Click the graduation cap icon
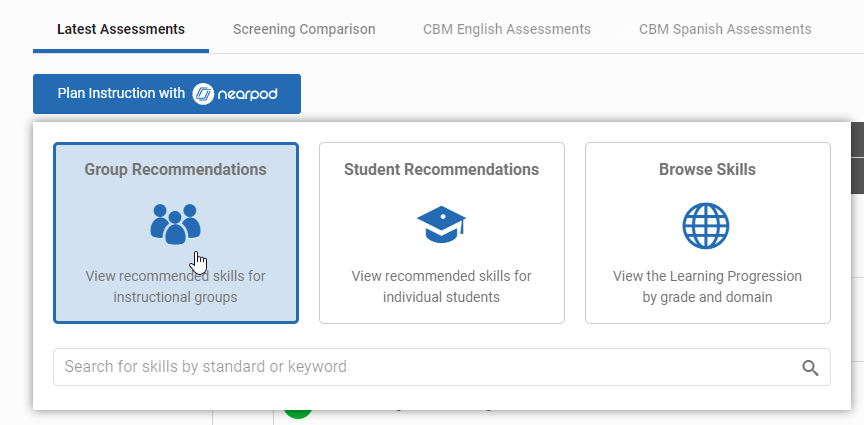The image size is (864, 425). point(441,224)
